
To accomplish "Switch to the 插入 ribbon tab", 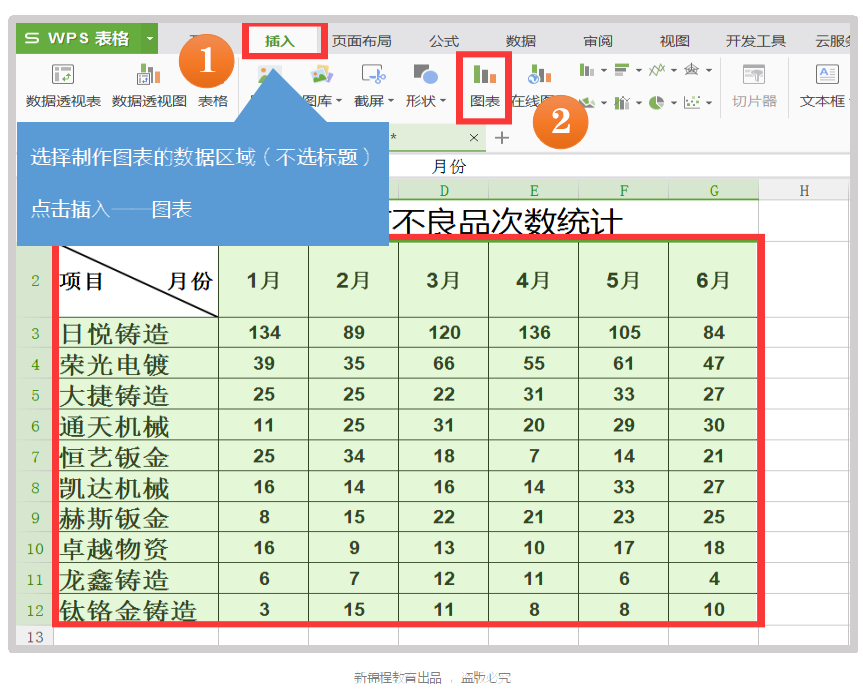I will (x=280, y=41).
